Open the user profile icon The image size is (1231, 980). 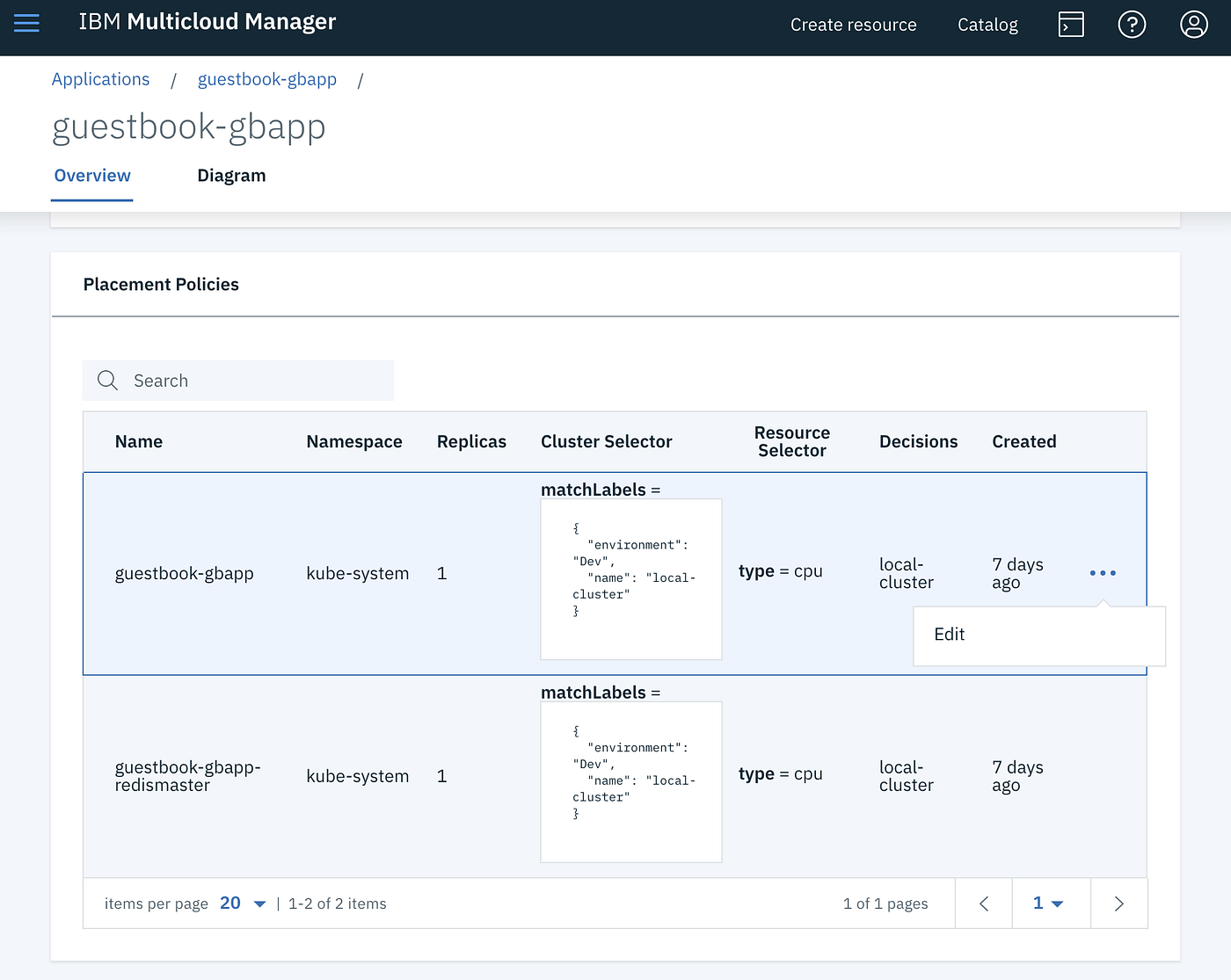(1193, 25)
